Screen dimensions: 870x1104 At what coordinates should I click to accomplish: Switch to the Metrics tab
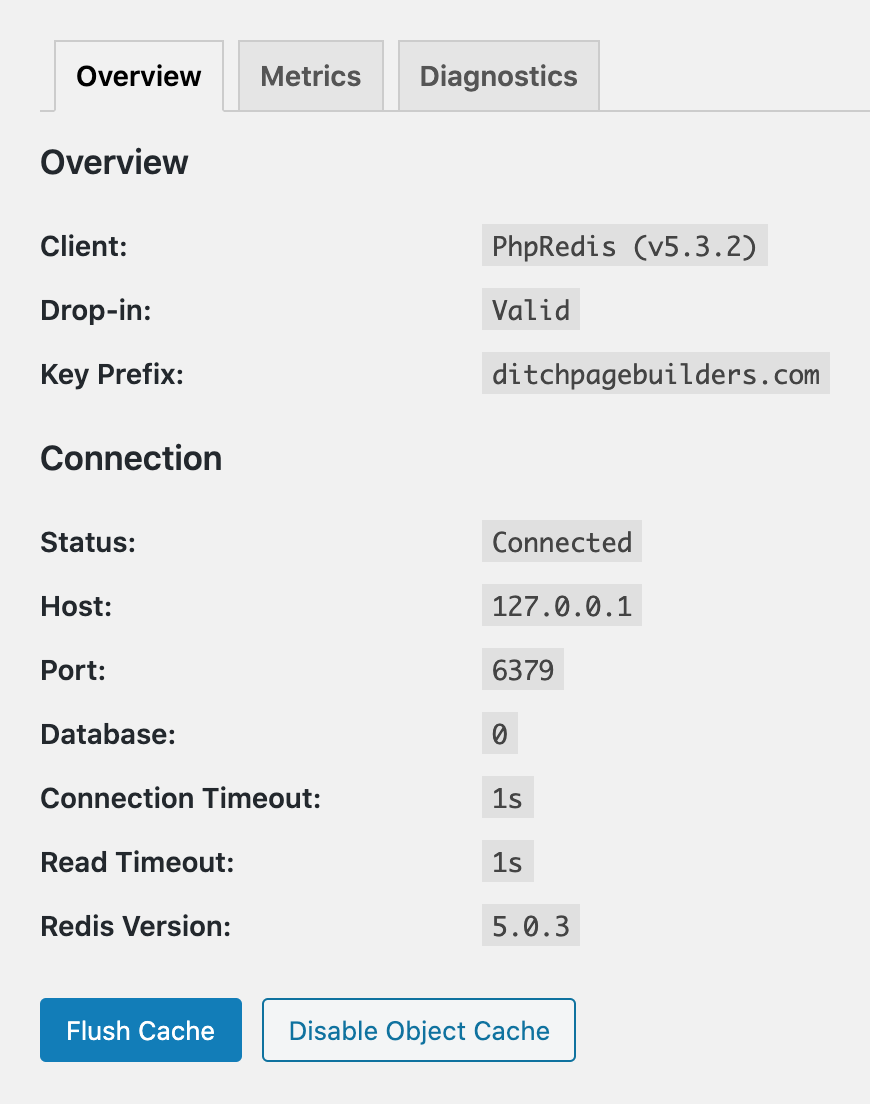pyautogui.click(x=311, y=76)
